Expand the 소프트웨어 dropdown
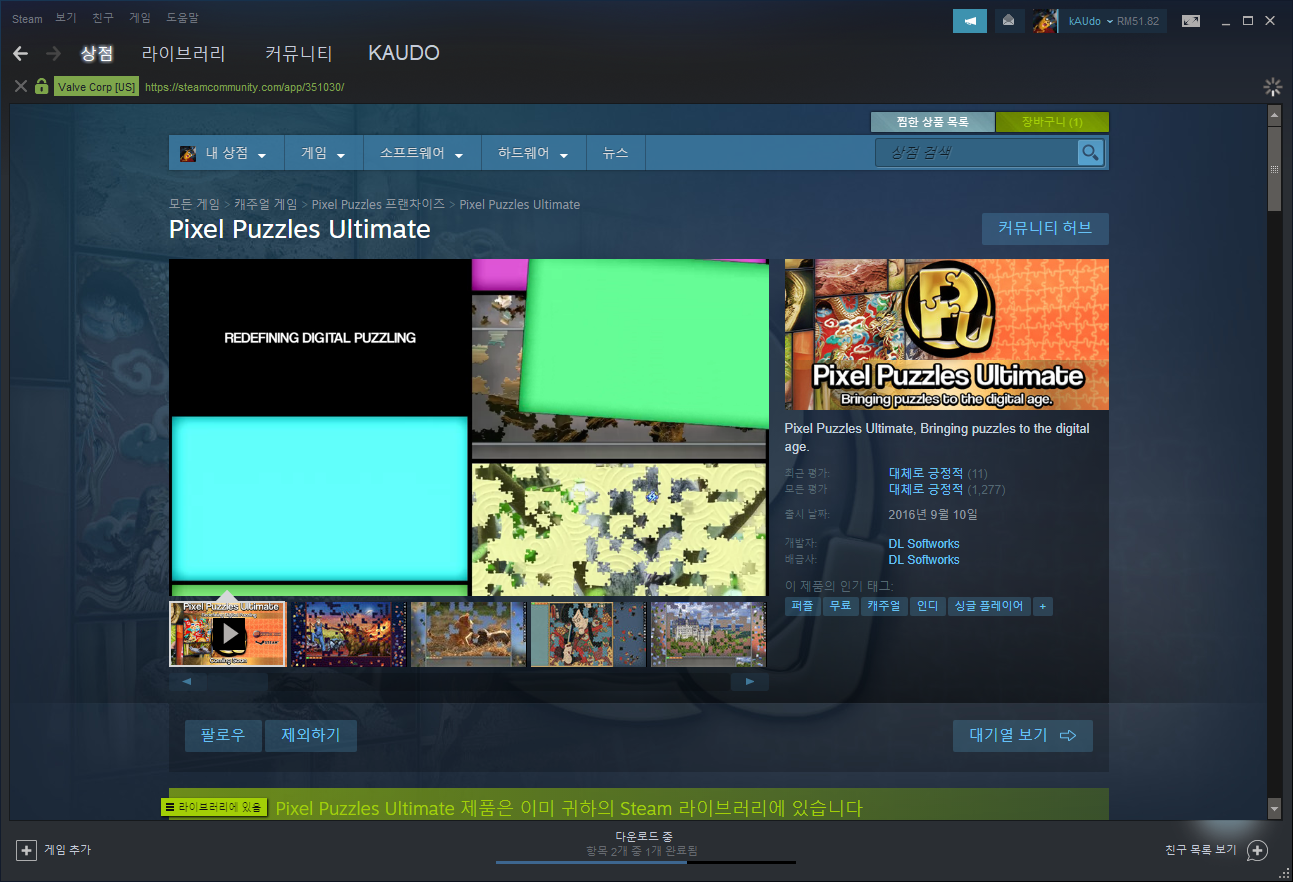 421,154
